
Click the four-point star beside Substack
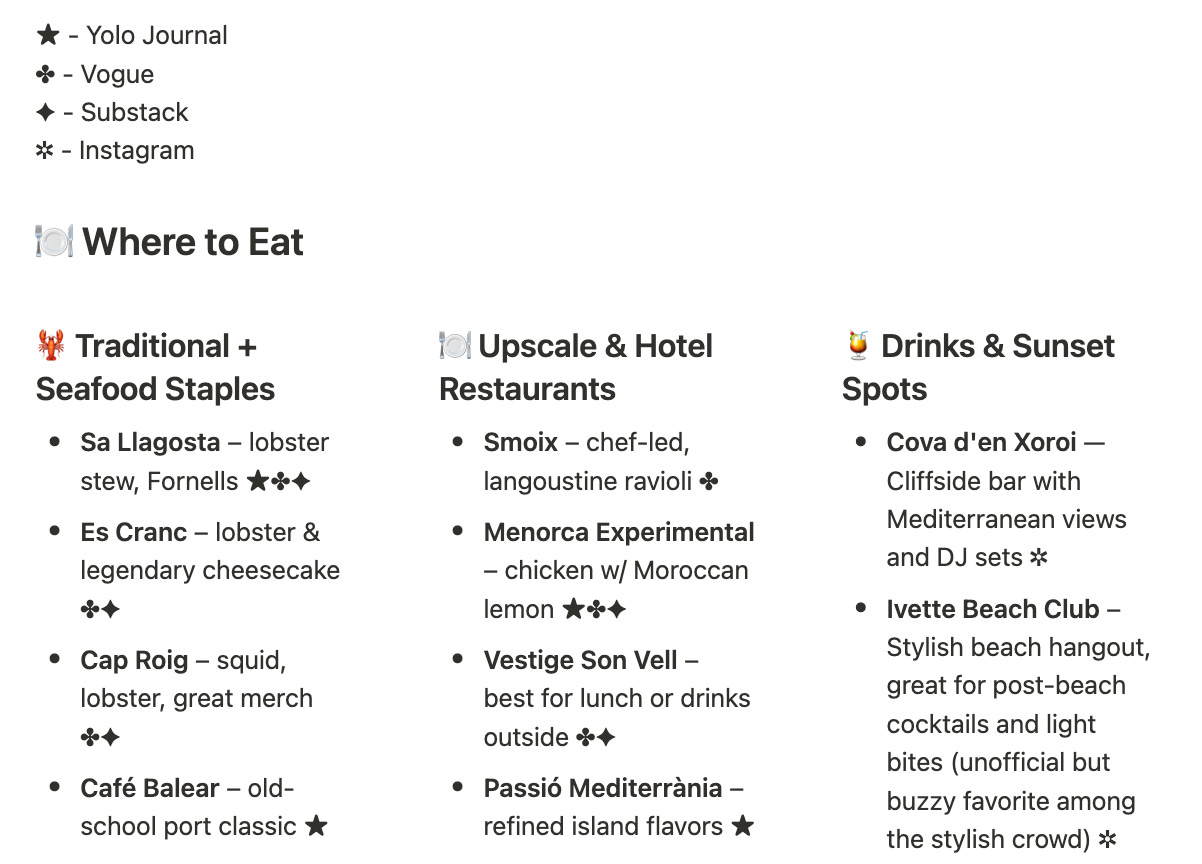pos(46,113)
